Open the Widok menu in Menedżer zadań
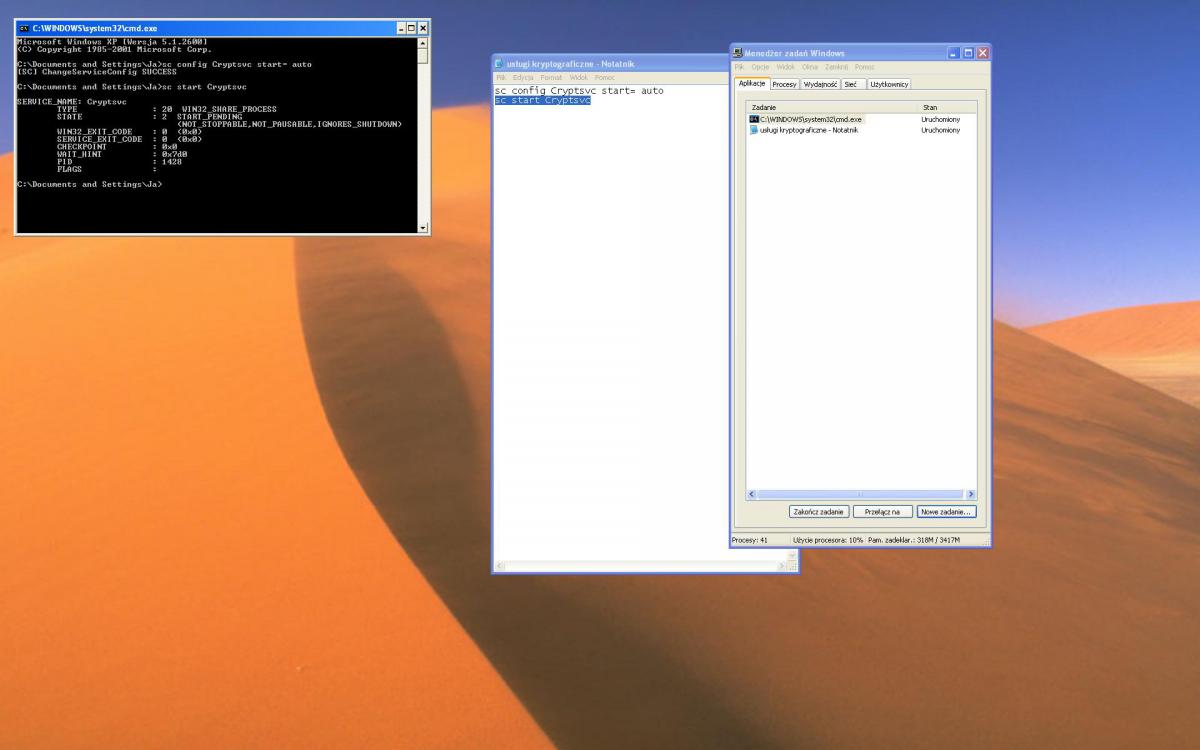 [786, 67]
